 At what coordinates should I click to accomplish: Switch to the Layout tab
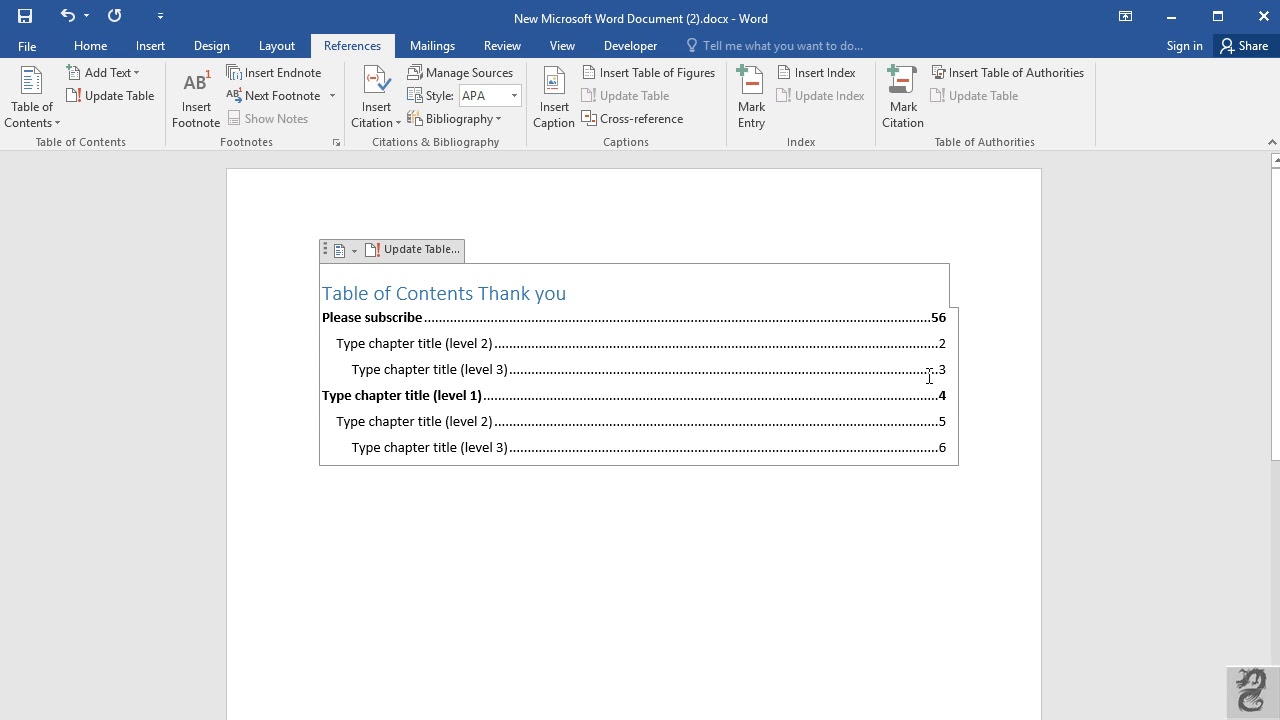(276, 46)
